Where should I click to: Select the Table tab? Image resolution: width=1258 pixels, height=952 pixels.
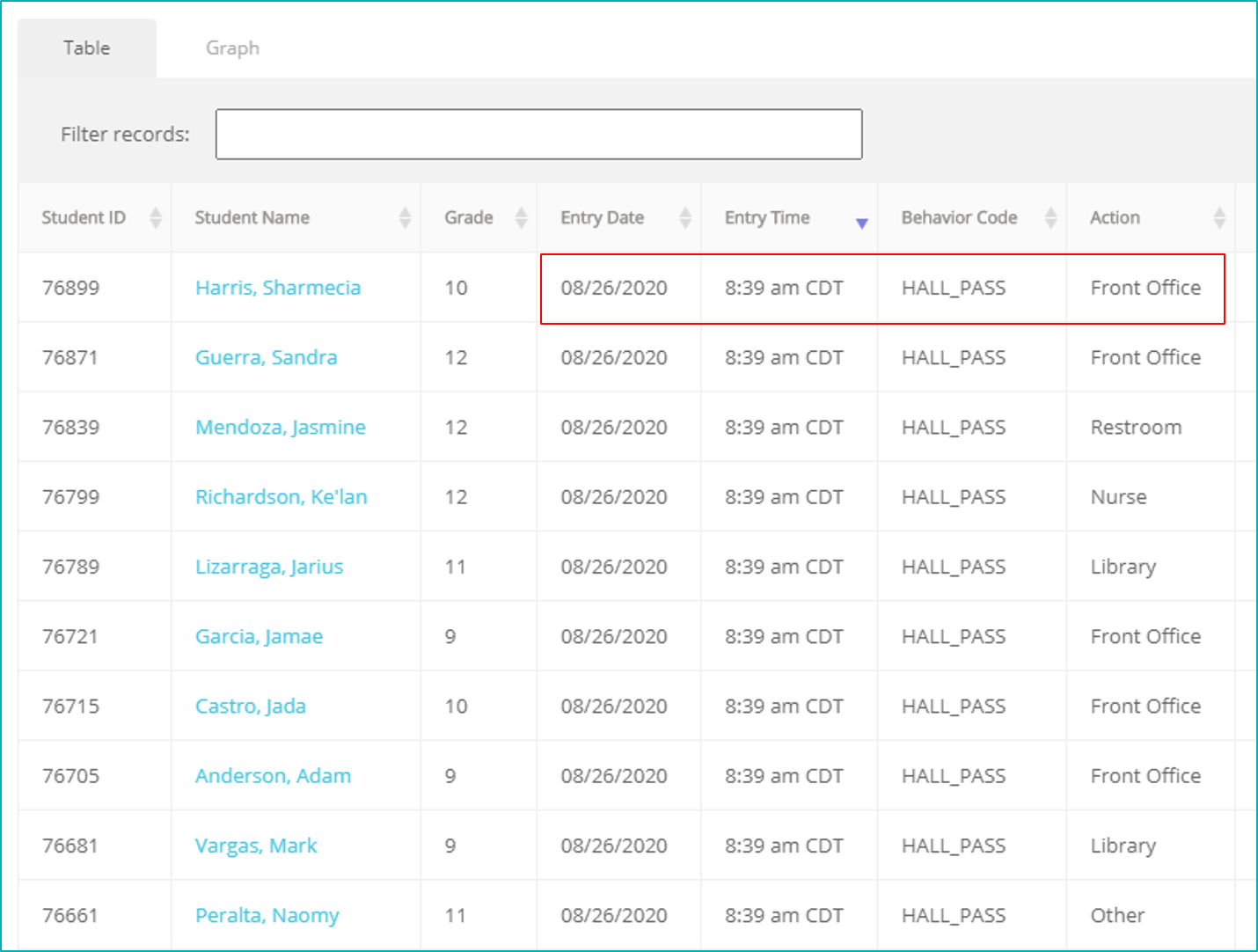(x=86, y=48)
